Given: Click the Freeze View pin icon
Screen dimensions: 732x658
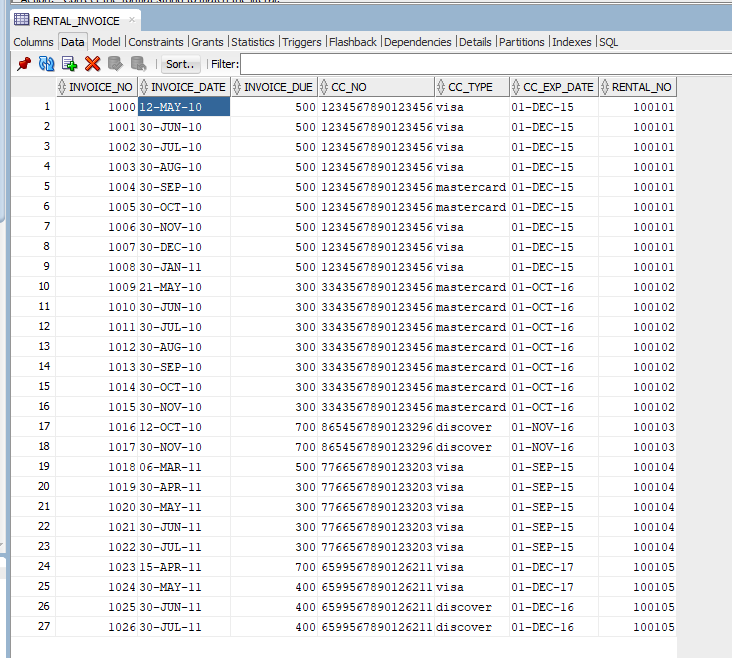Looking at the screenshot, I should click(x=23, y=64).
